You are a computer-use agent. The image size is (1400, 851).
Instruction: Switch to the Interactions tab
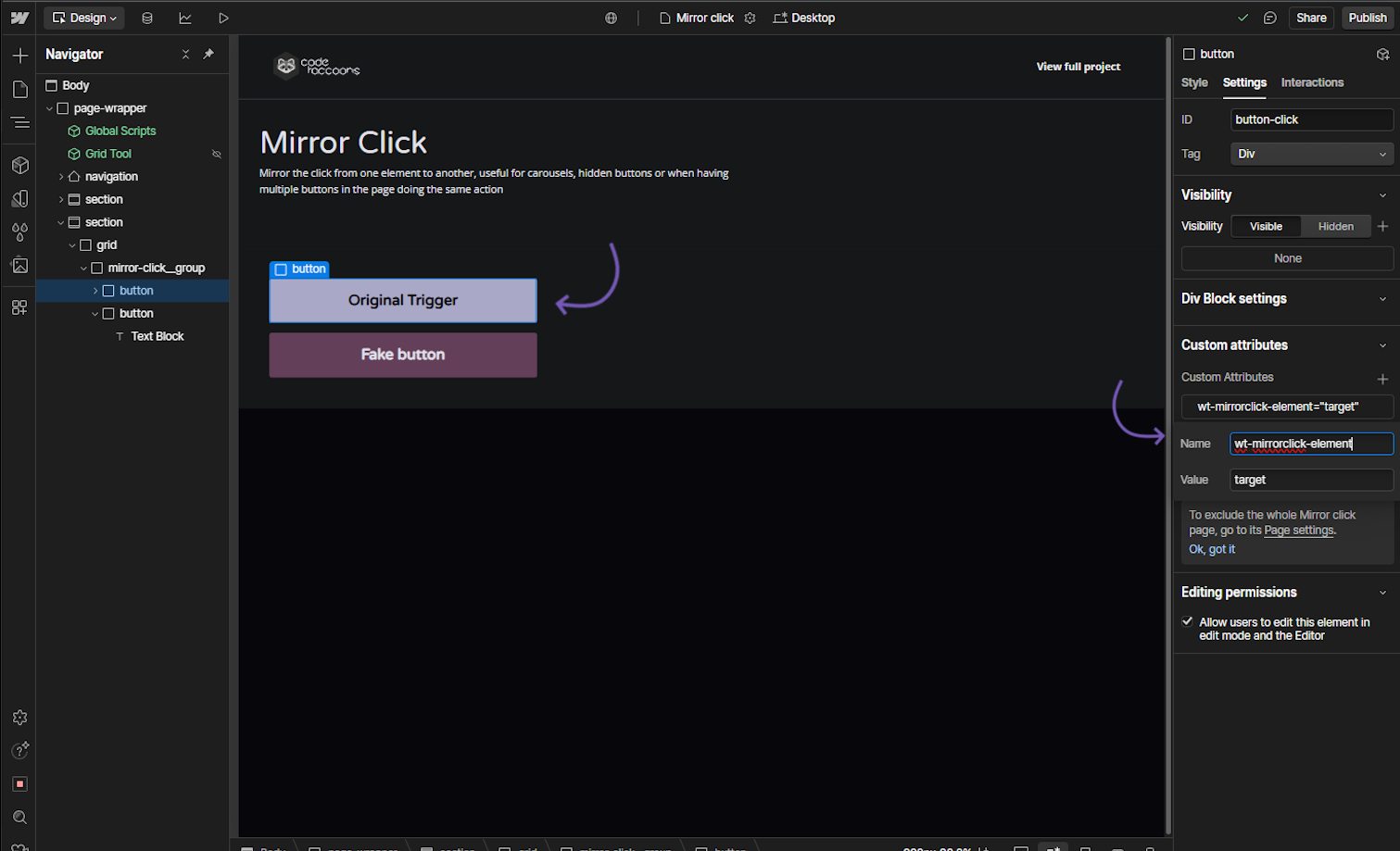click(1312, 82)
